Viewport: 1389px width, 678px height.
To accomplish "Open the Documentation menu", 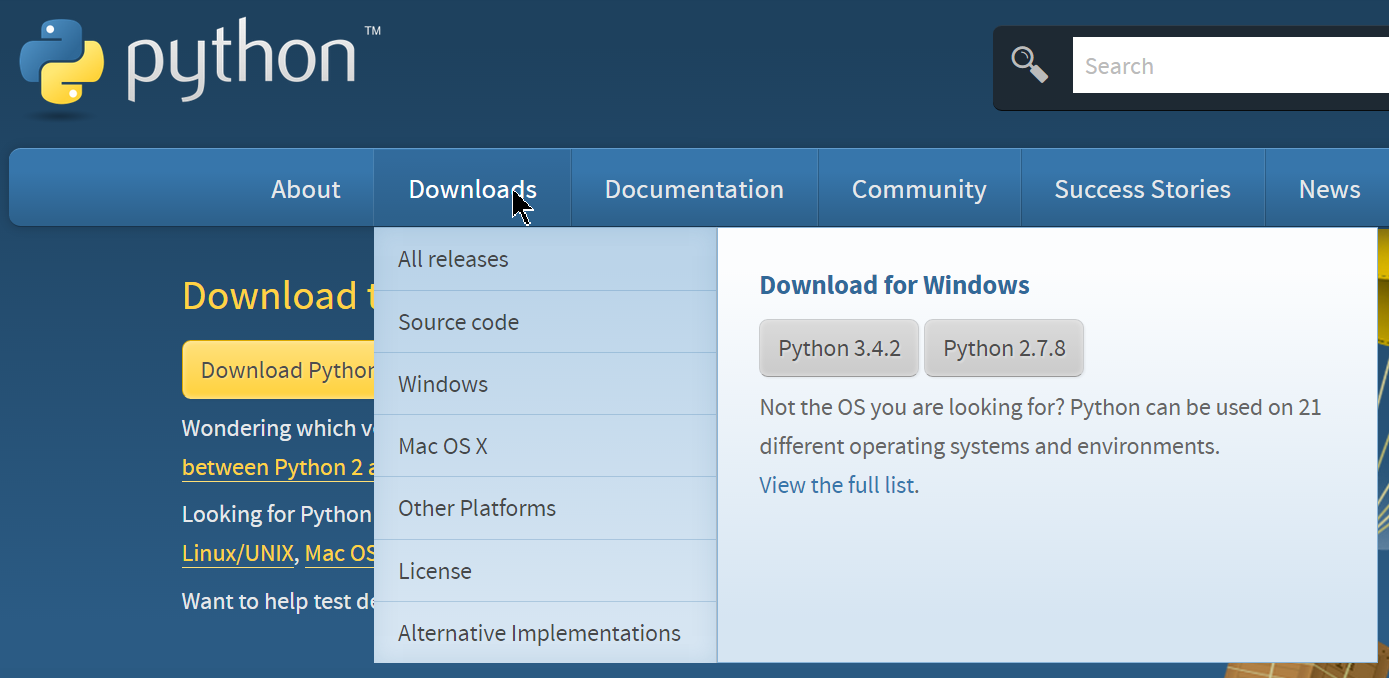I will point(693,188).
